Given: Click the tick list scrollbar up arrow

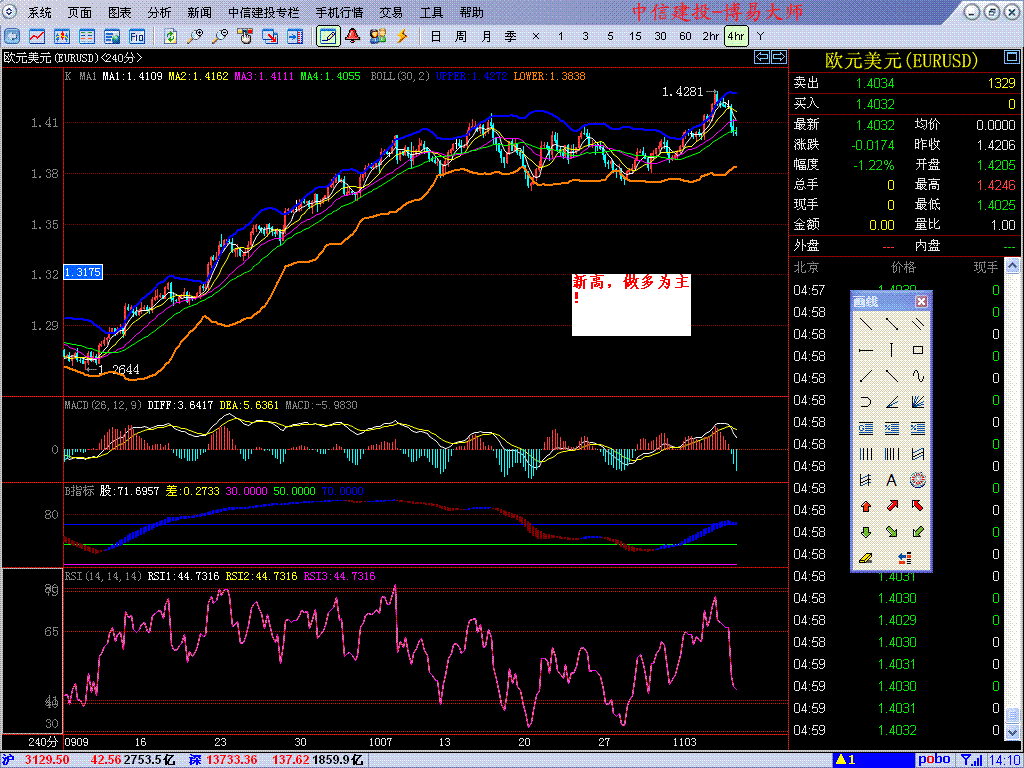Looking at the screenshot, I should [1012, 265].
